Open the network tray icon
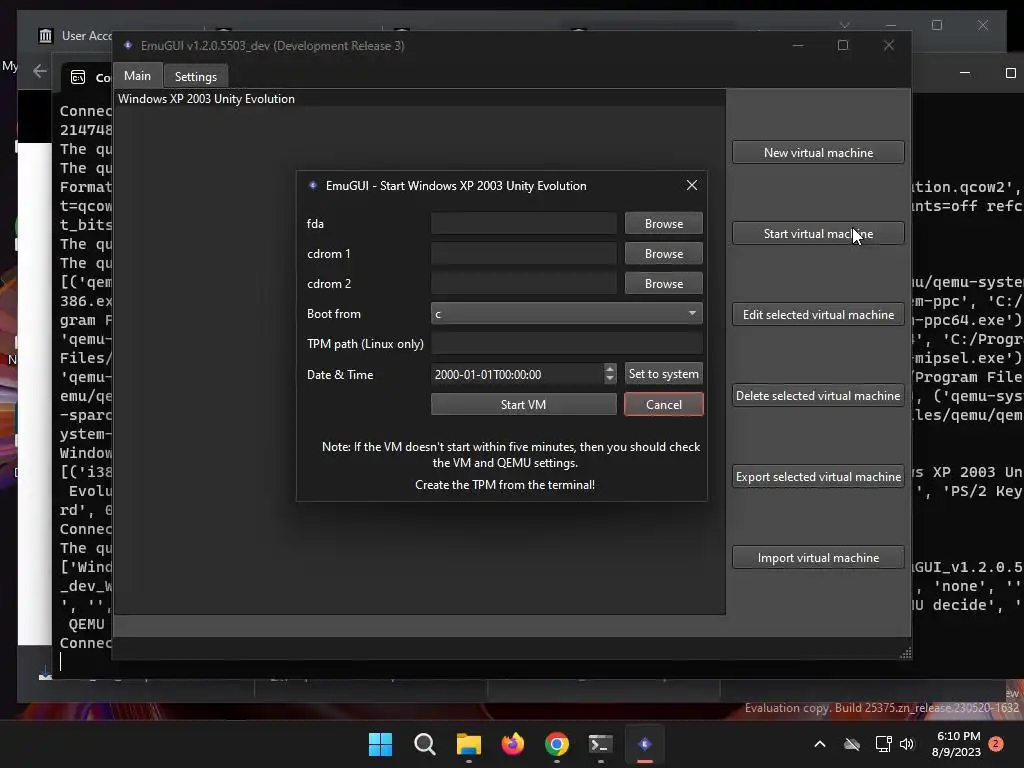1024x768 pixels. point(883,744)
